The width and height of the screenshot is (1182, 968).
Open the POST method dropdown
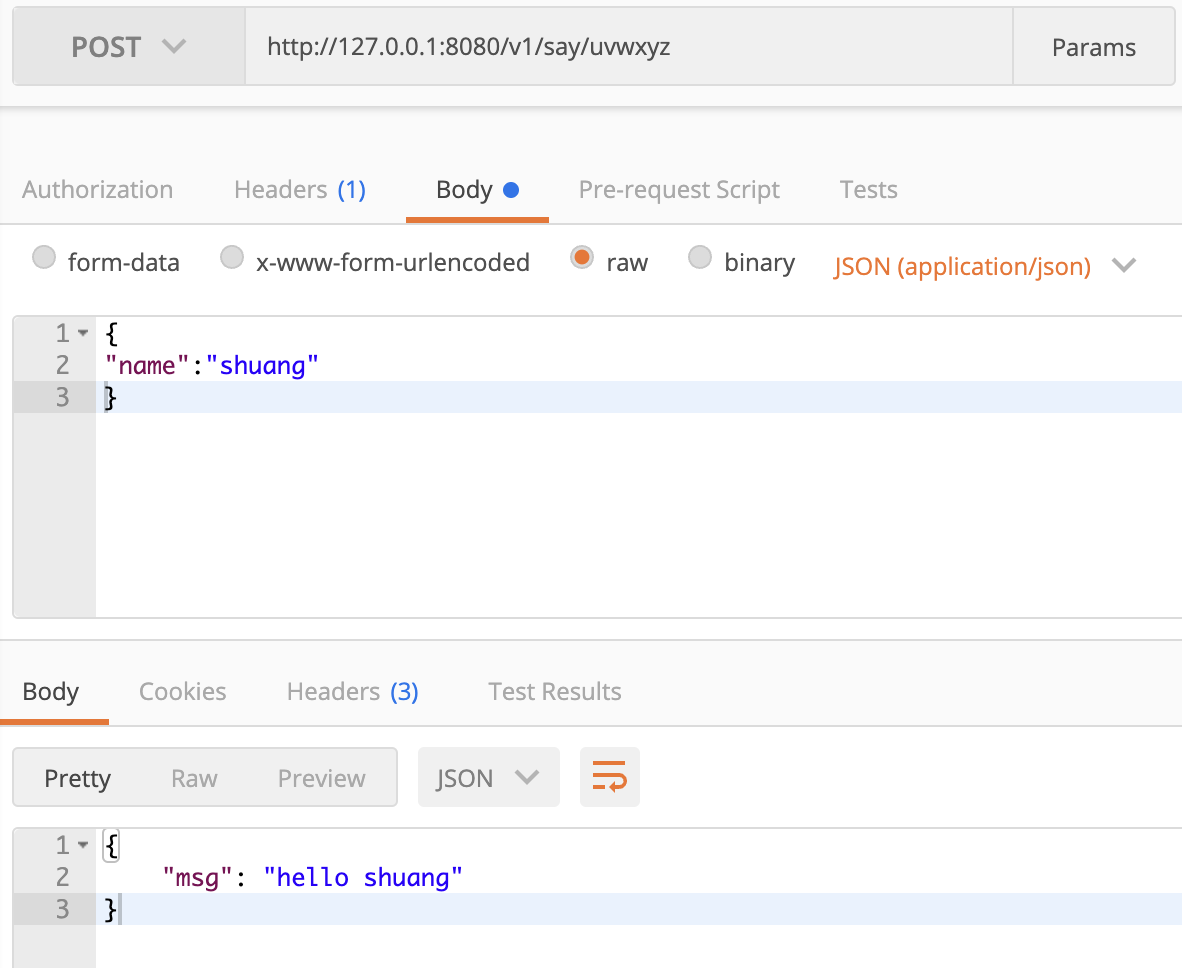click(128, 47)
